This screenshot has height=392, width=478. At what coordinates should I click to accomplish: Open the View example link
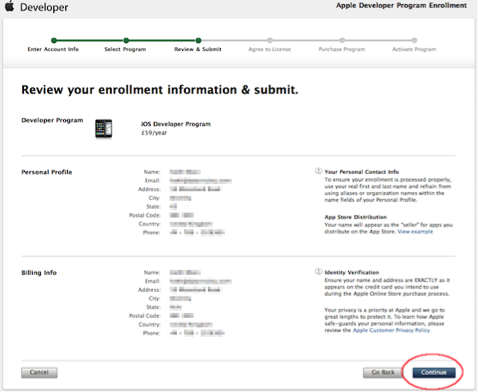click(415, 232)
